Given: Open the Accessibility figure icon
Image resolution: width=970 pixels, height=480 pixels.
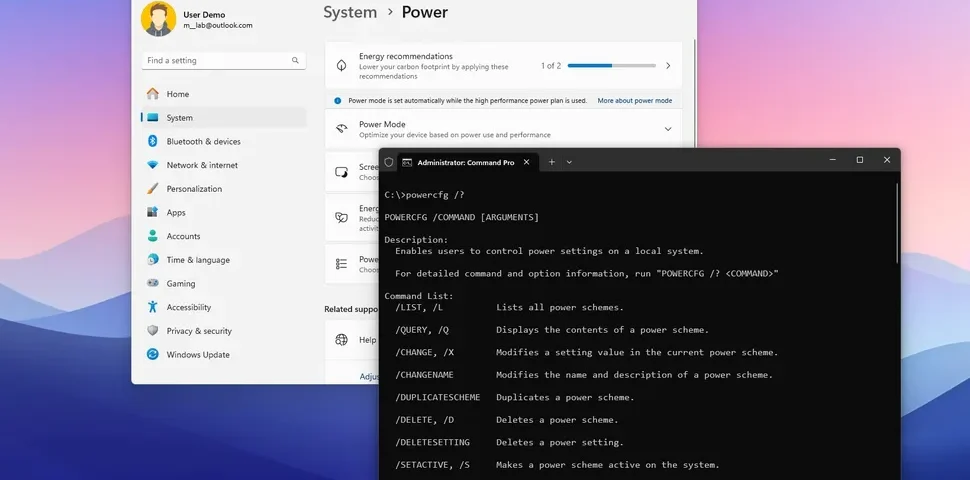Looking at the screenshot, I should (153, 307).
